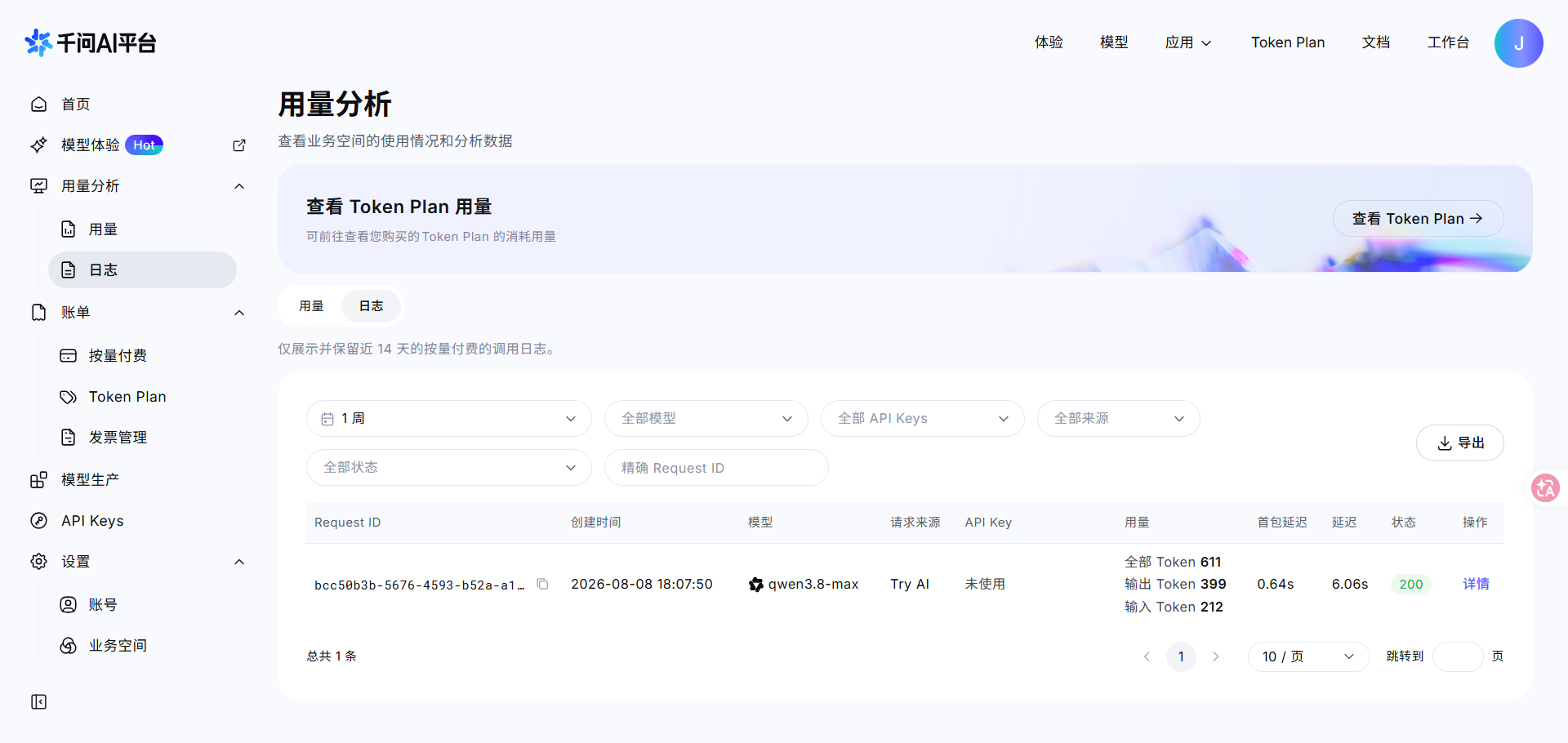Click the API Keys key icon
Screen dimensions: 1568x743
click(x=38, y=521)
